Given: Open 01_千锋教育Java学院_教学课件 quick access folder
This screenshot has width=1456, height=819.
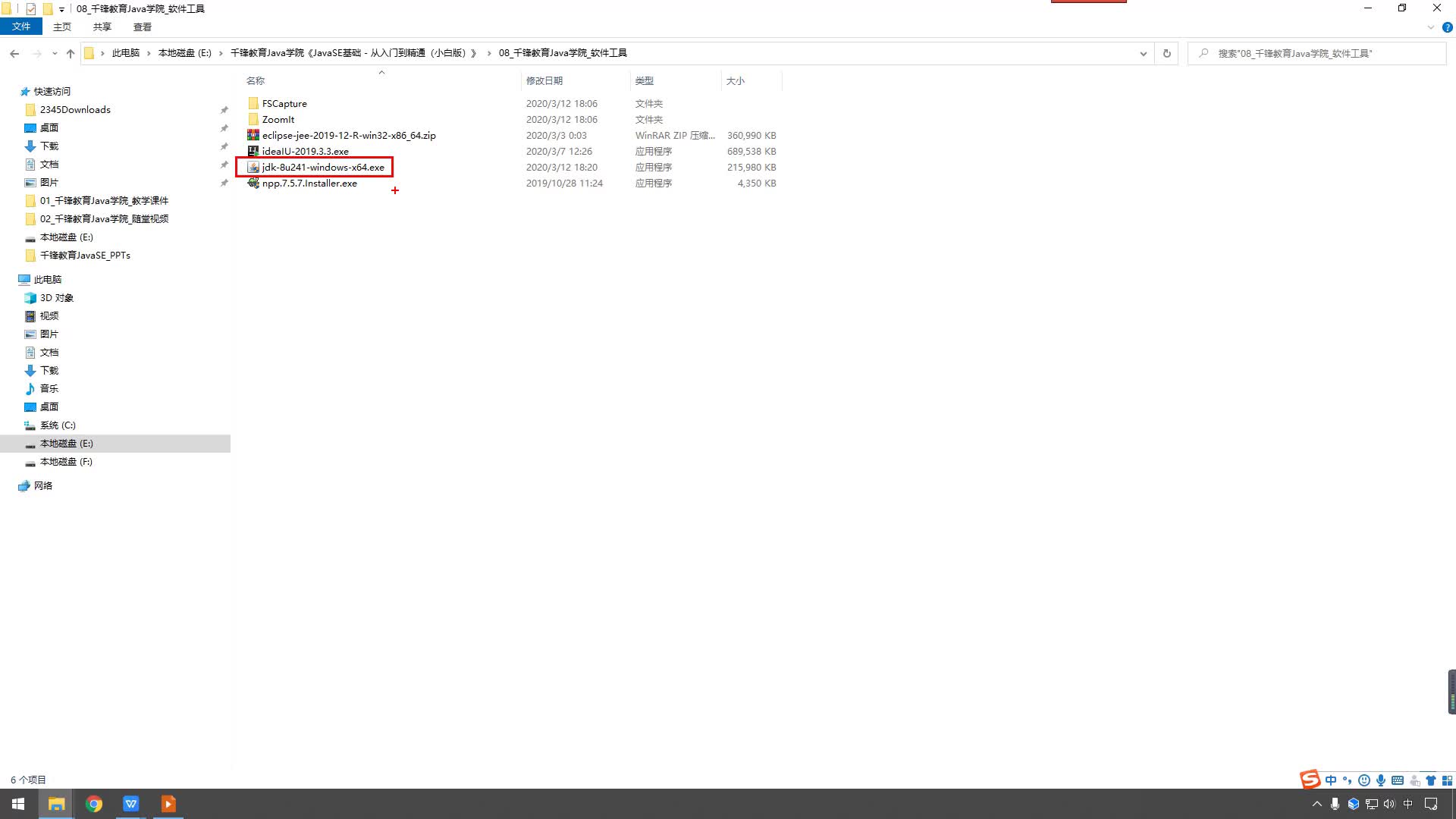Looking at the screenshot, I should pyautogui.click(x=104, y=200).
